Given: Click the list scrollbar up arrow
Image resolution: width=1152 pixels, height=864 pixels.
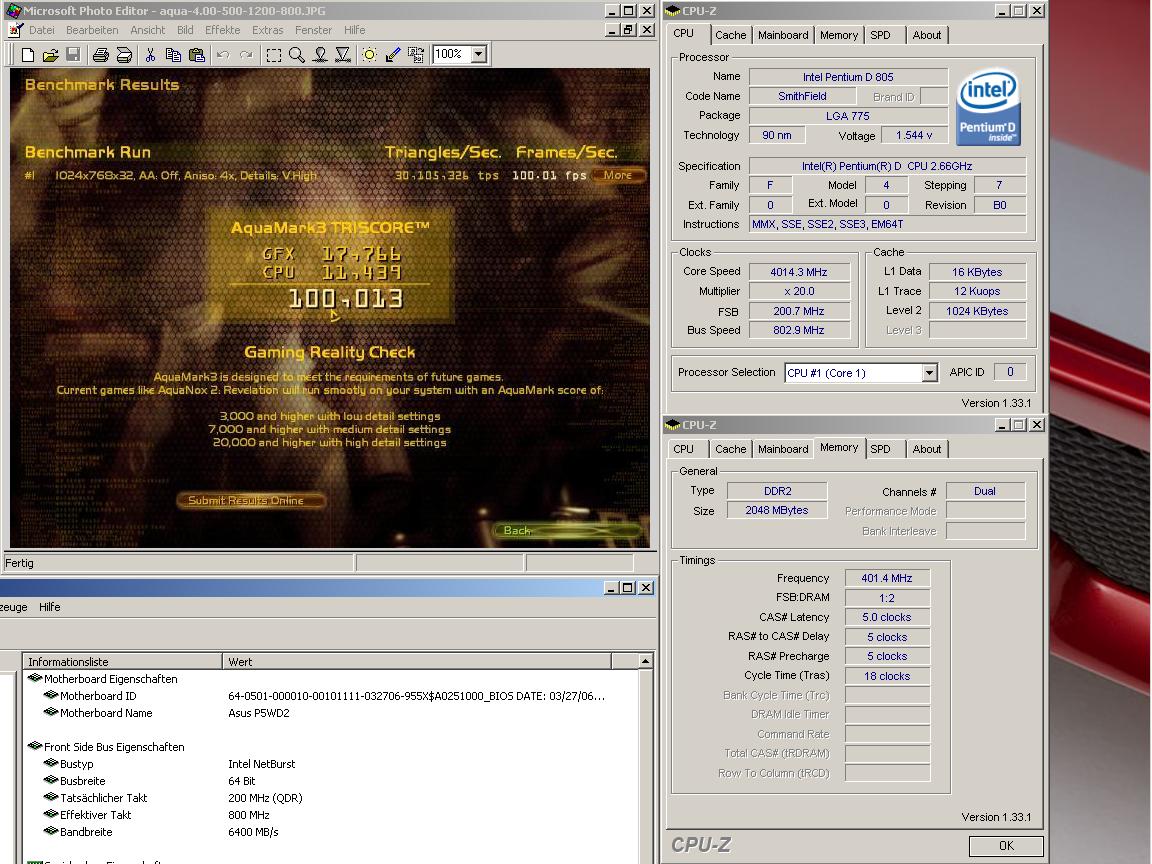Looking at the screenshot, I should [x=645, y=661].
